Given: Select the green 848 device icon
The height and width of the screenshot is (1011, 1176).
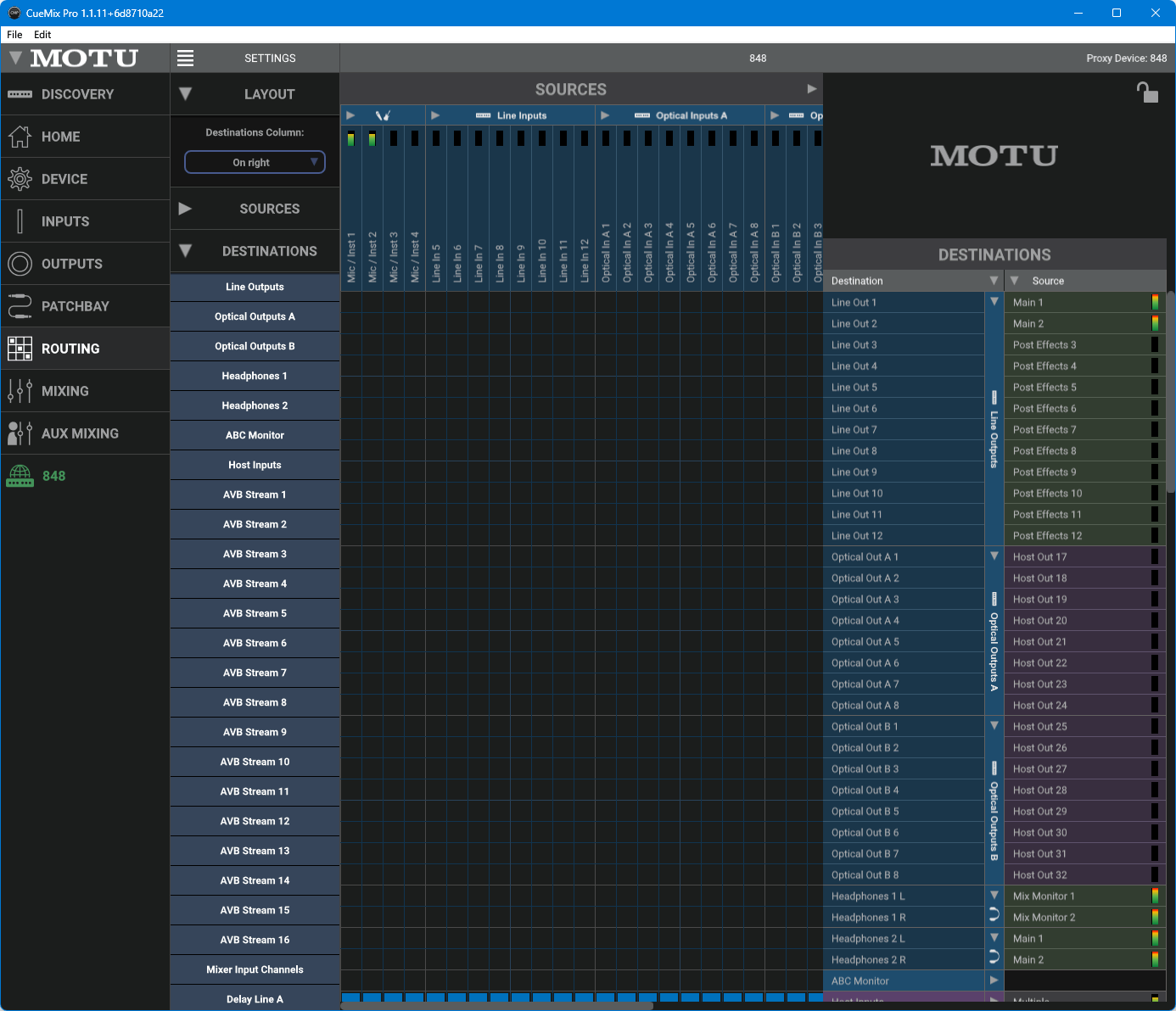Looking at the screenshot, I should click(x=20, y=476).
